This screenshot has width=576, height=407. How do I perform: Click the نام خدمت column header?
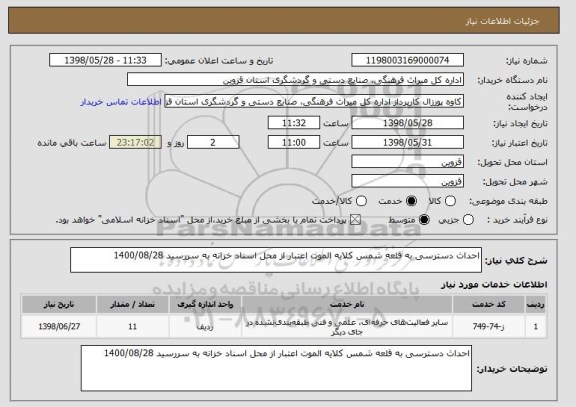pos(347,305)
